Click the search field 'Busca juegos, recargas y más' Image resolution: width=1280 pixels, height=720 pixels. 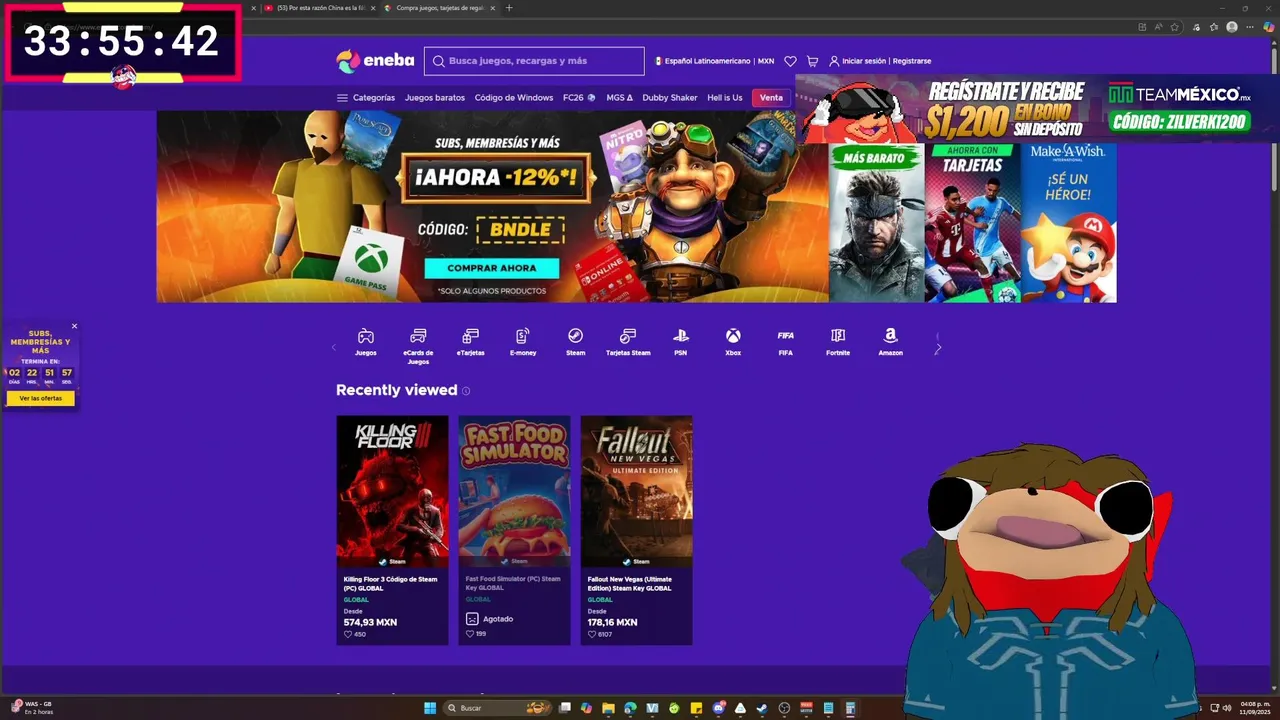[534, 61]
